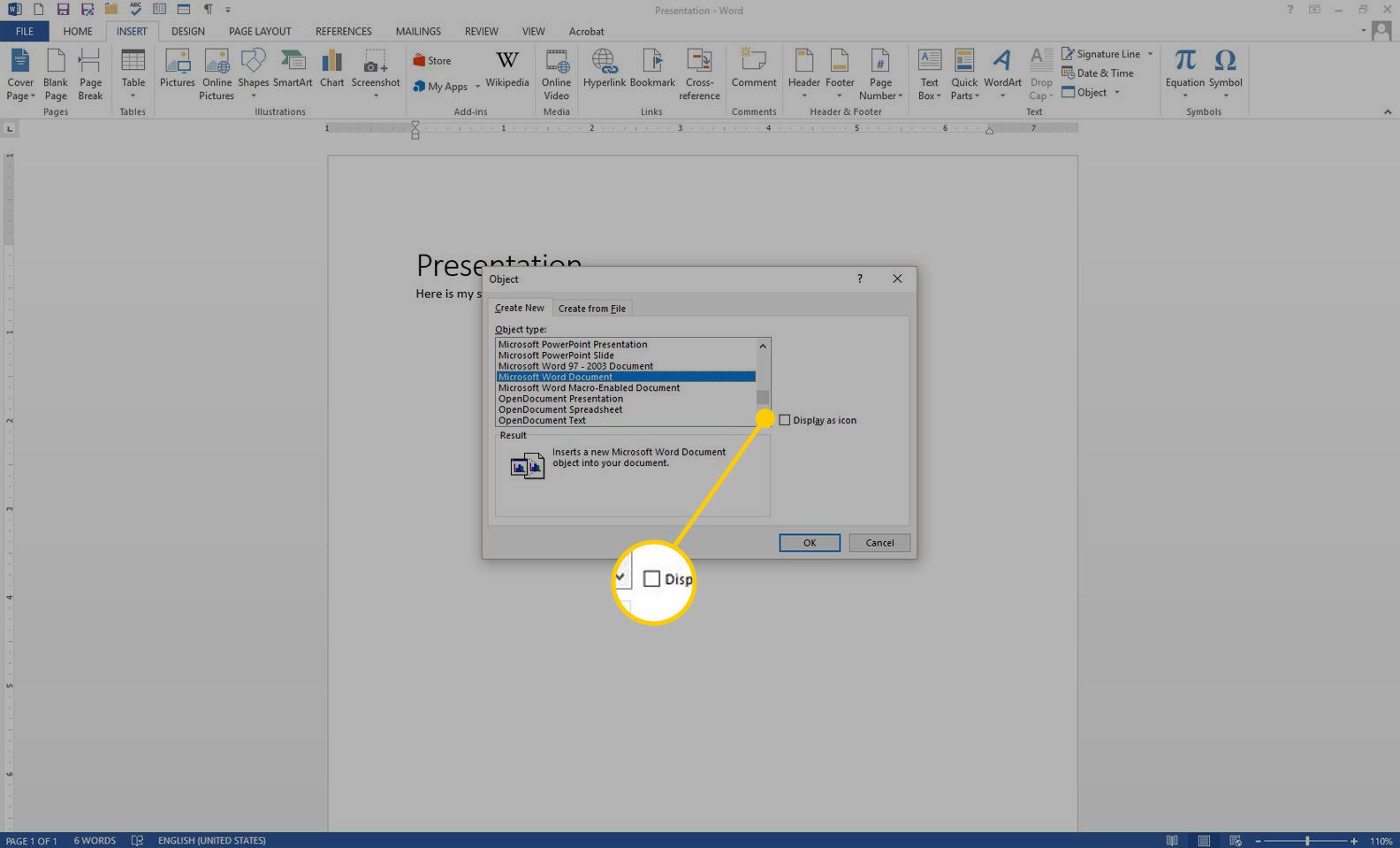Open the Page Number menu
Image resolution: width=1400 pixels, height=848 pixels.
coord(880,74)
